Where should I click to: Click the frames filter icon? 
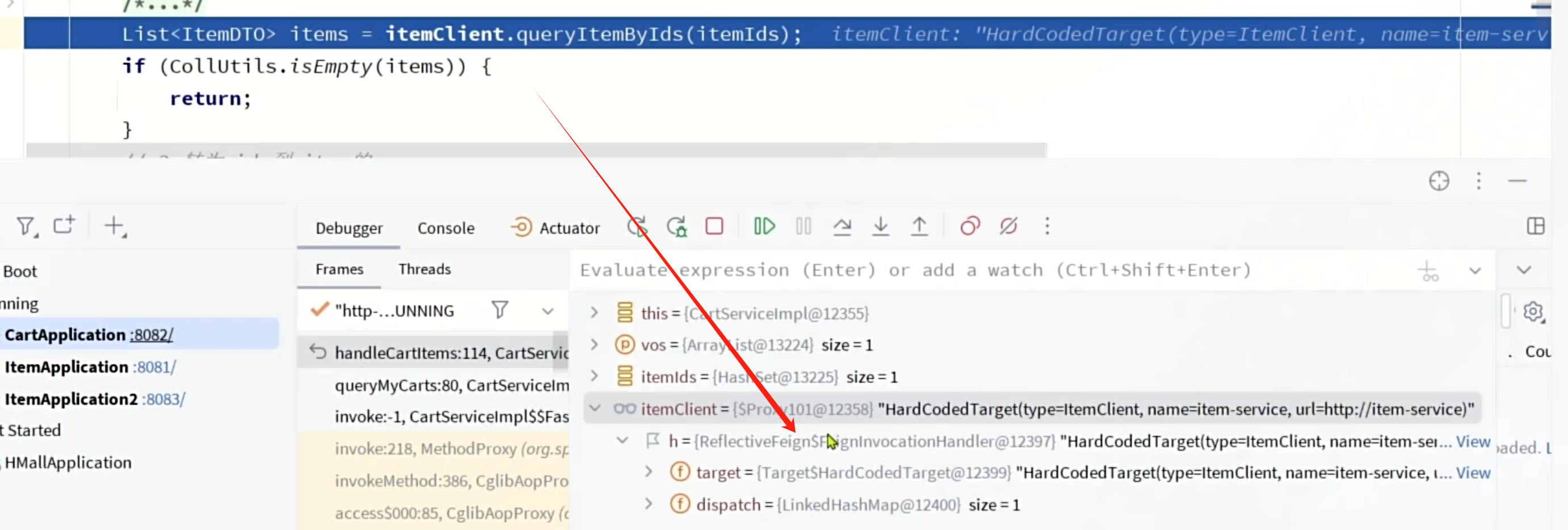point(500,310)
